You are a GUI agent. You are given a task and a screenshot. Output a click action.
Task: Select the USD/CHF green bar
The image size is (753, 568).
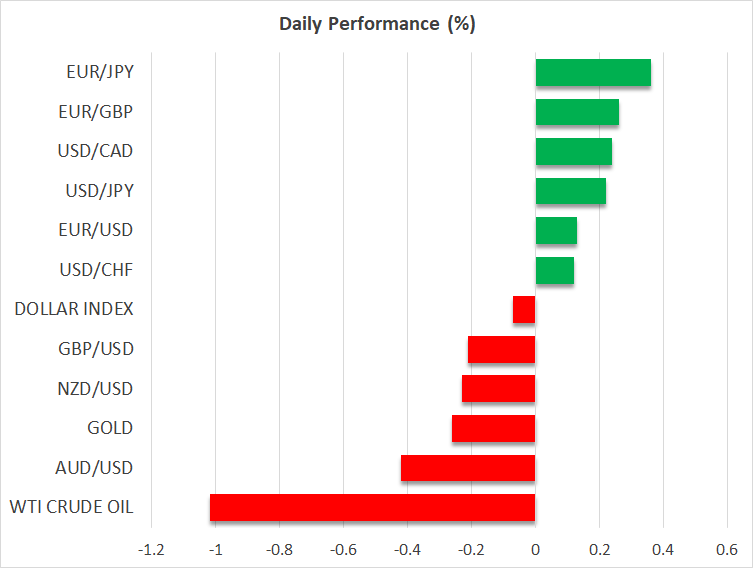click(555, 270)
